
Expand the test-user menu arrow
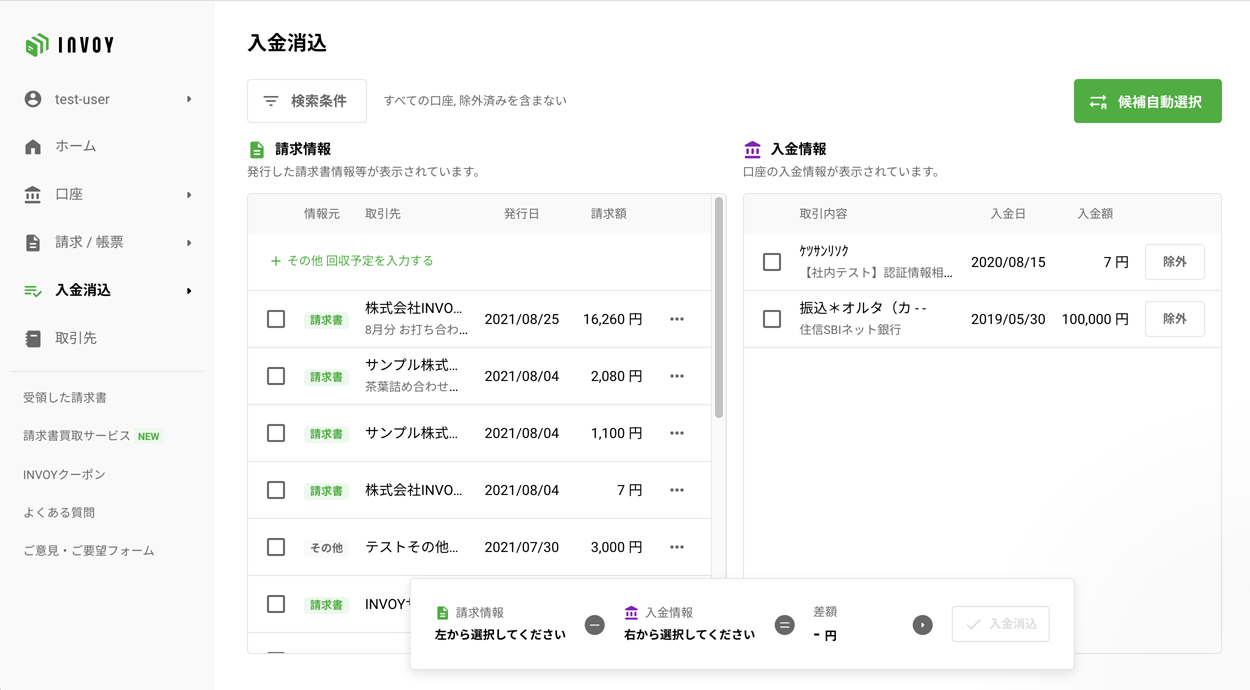tap(189, 99)
